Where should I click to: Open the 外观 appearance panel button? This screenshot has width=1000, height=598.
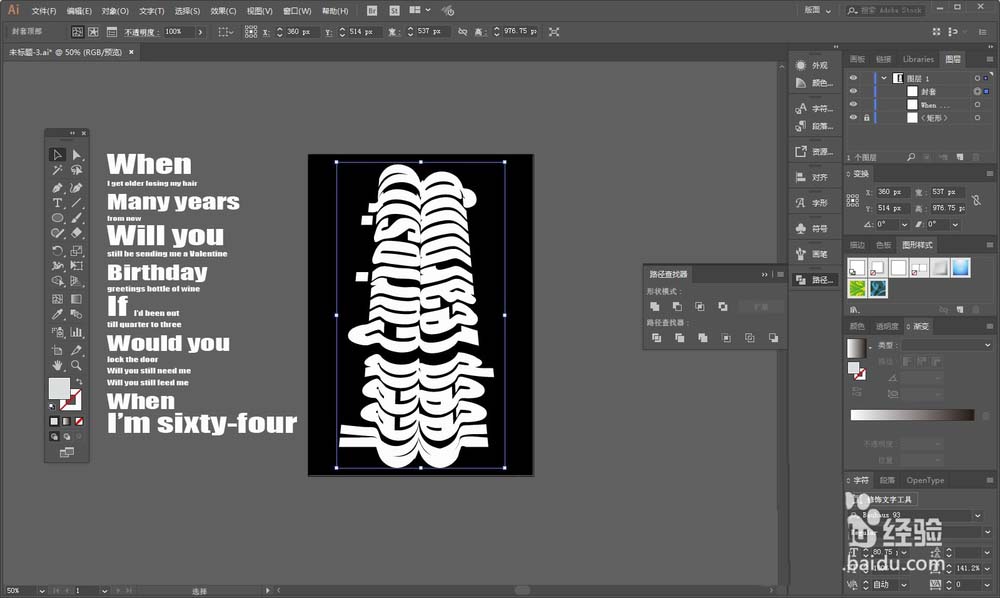(x=814, y=65)
